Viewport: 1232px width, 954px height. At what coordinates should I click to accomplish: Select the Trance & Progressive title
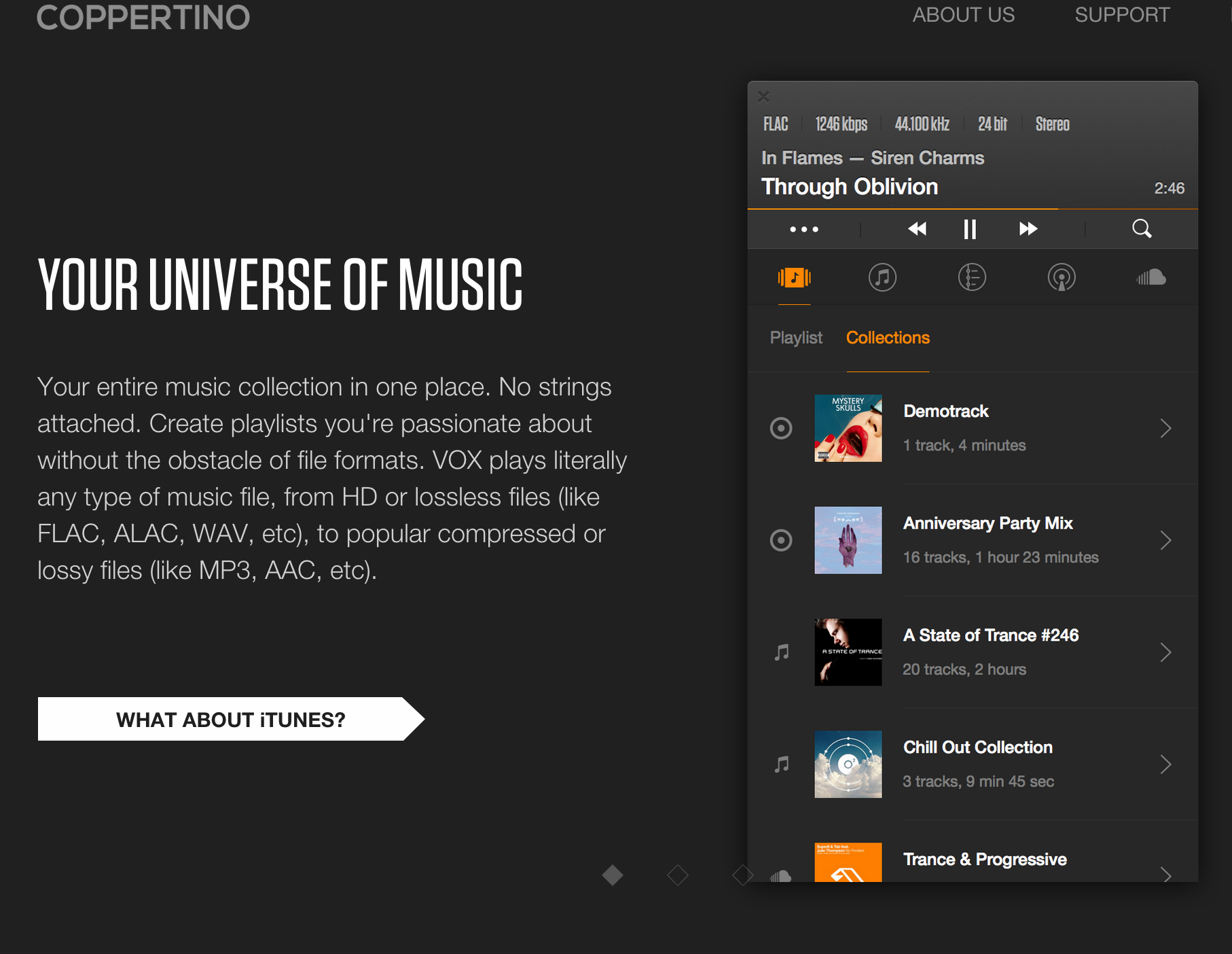click(x=985, y=860)
